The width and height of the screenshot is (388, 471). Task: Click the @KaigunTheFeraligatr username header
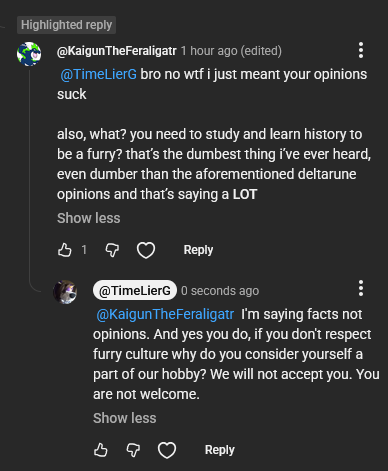[117, 51]
